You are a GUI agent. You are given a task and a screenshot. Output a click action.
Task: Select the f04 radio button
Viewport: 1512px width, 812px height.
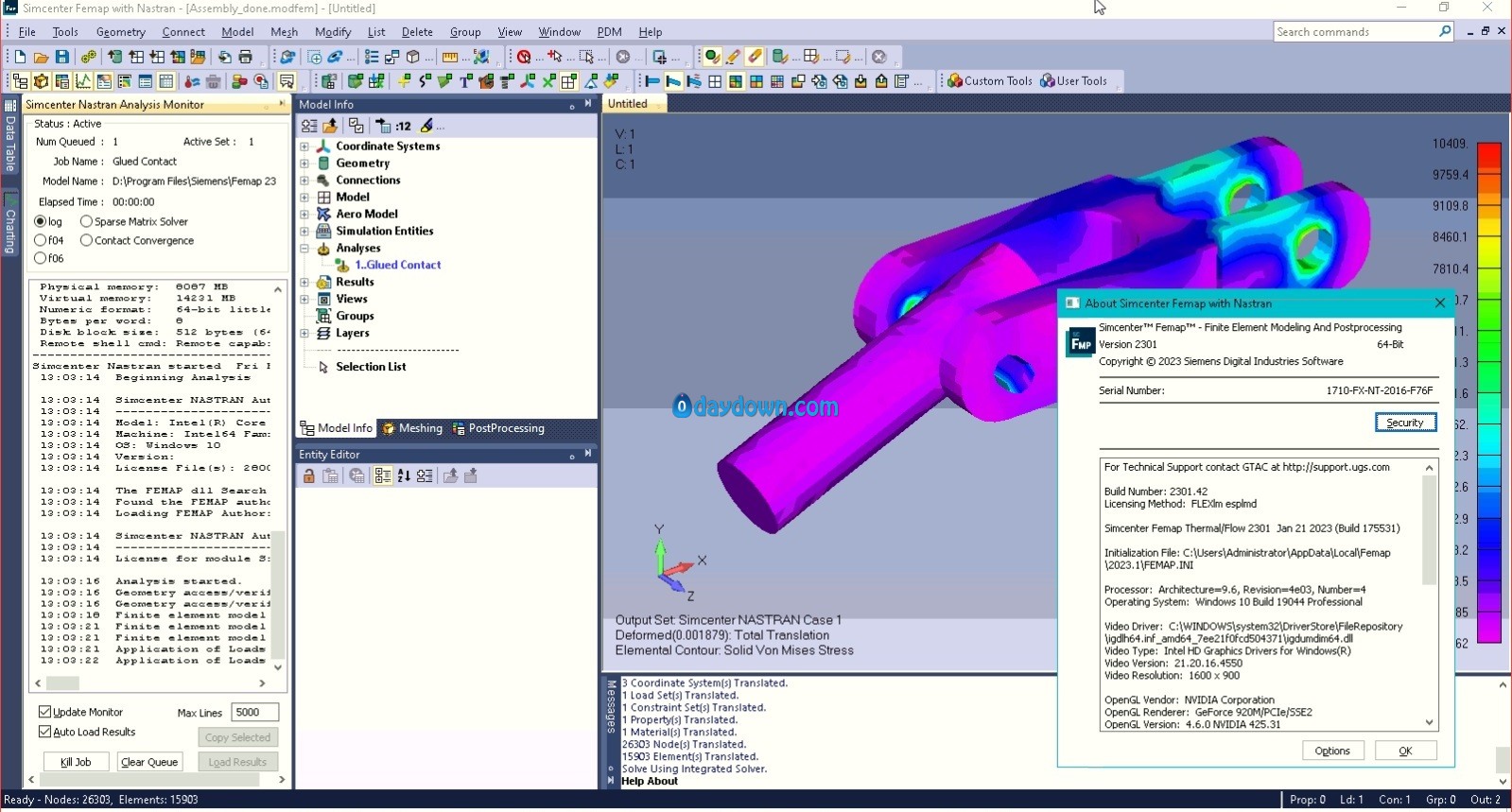click(41, 240)
